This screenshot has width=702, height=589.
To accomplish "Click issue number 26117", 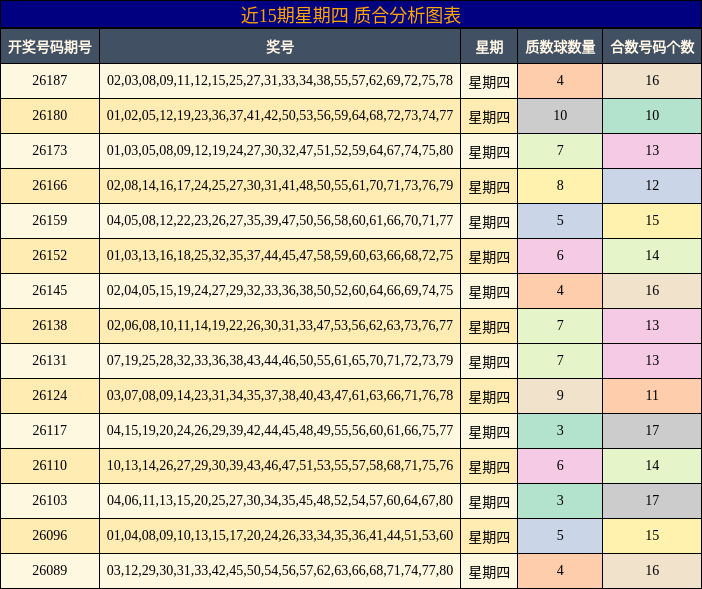I will 50,430.
